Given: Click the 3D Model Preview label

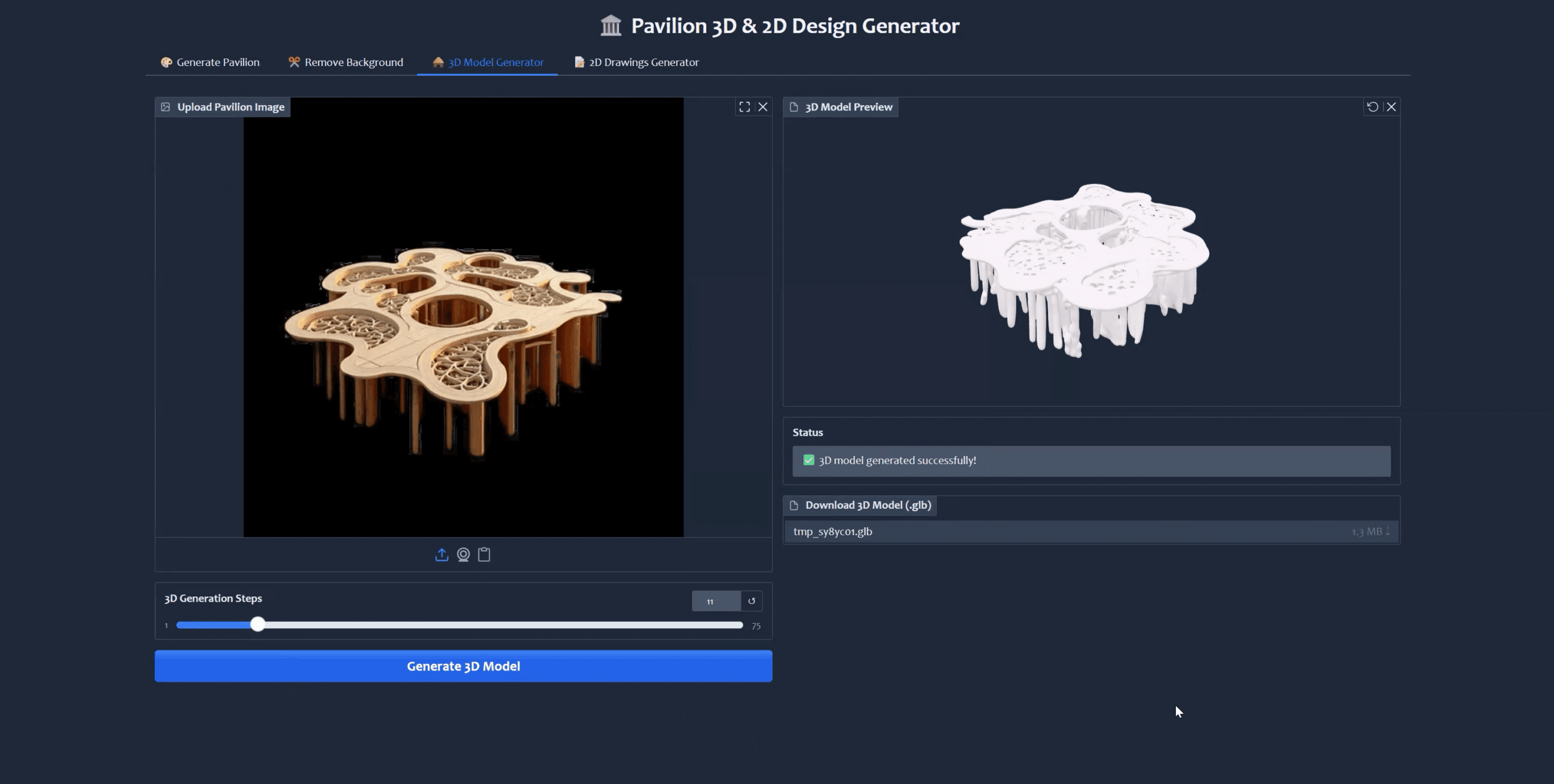Looking at the screenshot, I should tap(841, 107).
